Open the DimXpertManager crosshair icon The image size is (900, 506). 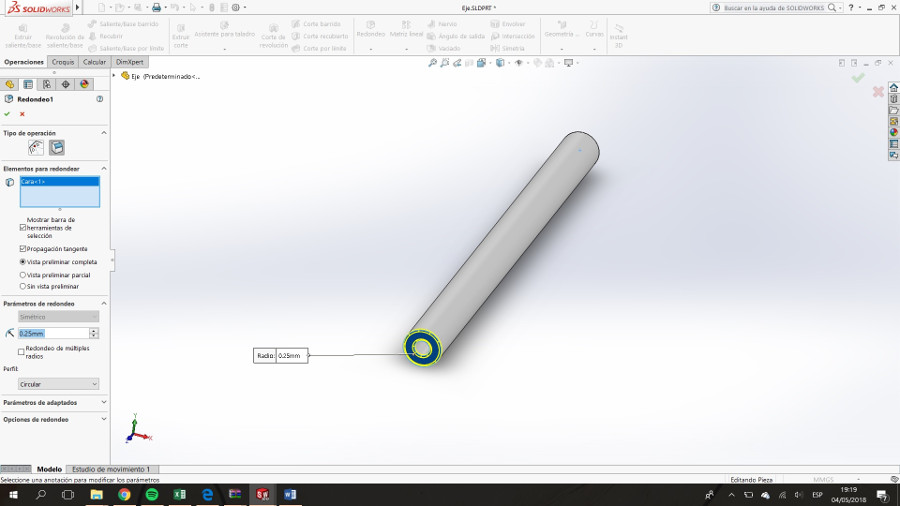[65, 84]
